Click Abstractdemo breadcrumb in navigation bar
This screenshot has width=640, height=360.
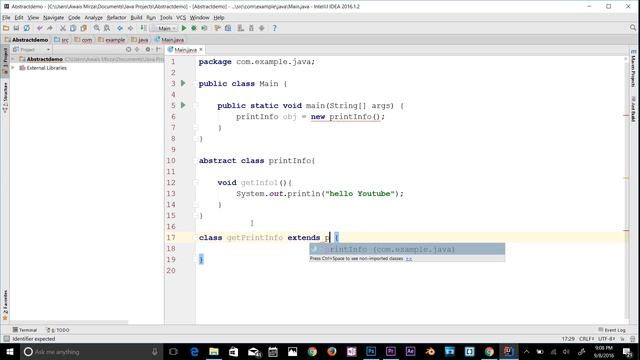coord(27,40)
